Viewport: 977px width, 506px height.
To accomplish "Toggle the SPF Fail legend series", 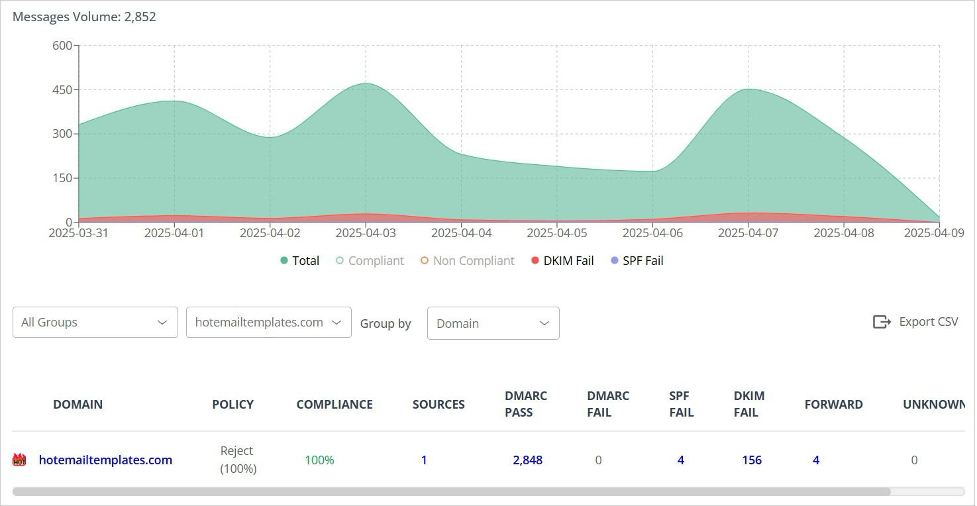I will [x=636, y=261].
